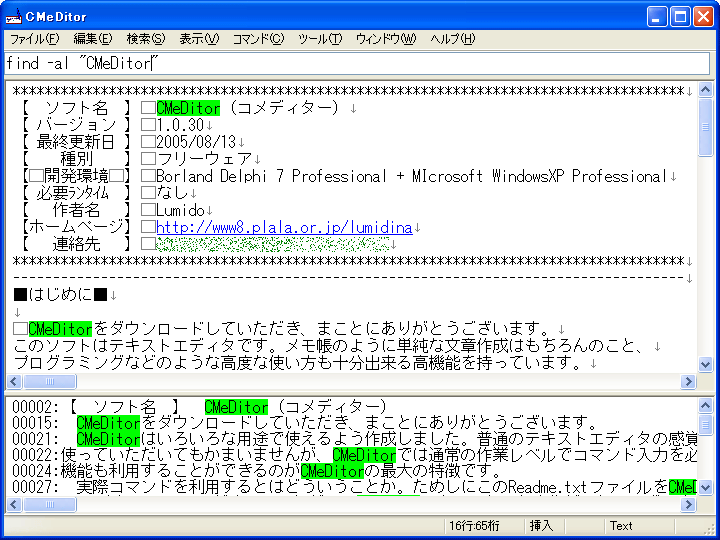This screenshot has height=540, width=720.
Task: Open the ウィンドウ(W) menu
Action: tap(386, 39)
